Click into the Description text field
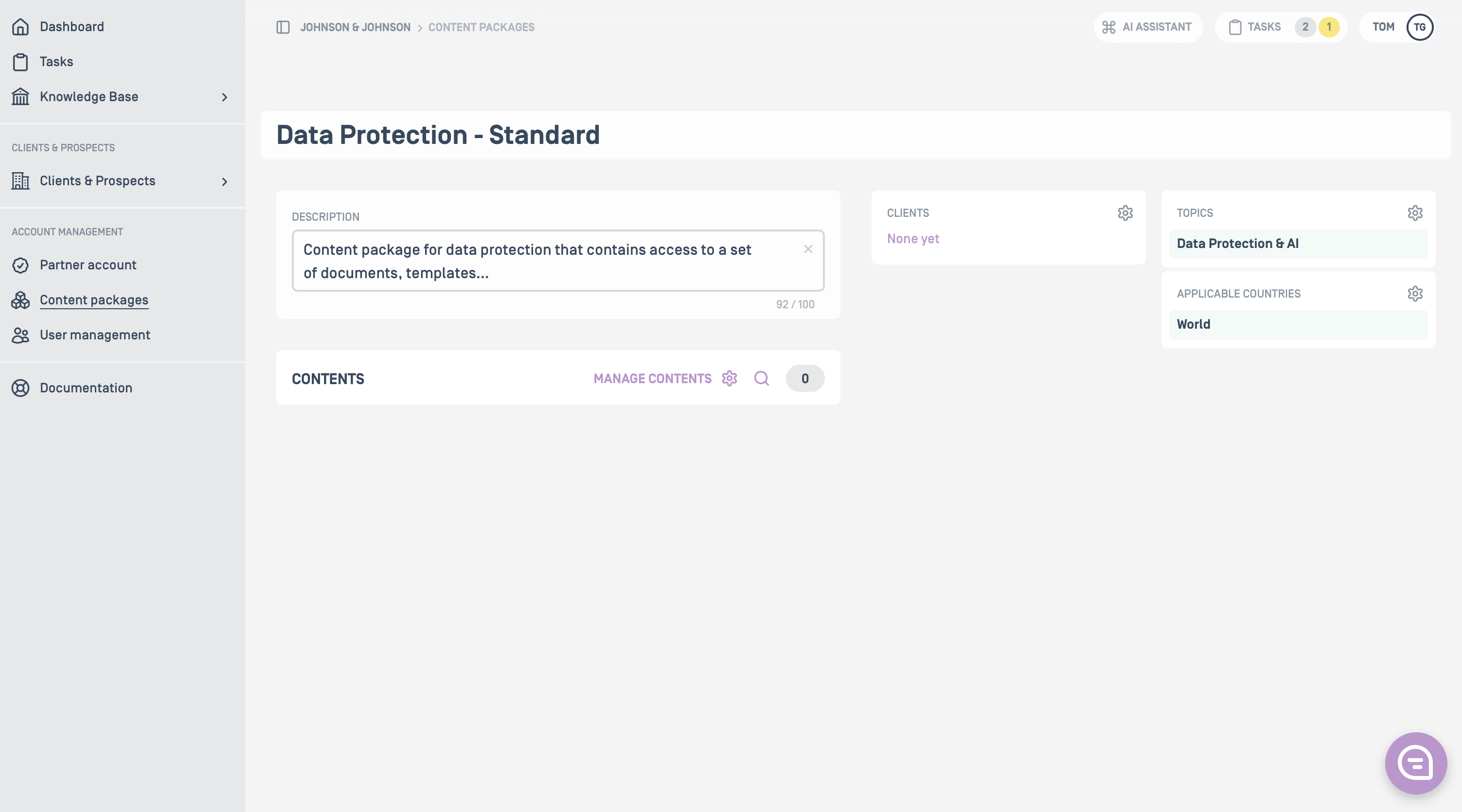Image resolution: width=1462 pixels, height=812 pixels. click(x=558, y=261)
